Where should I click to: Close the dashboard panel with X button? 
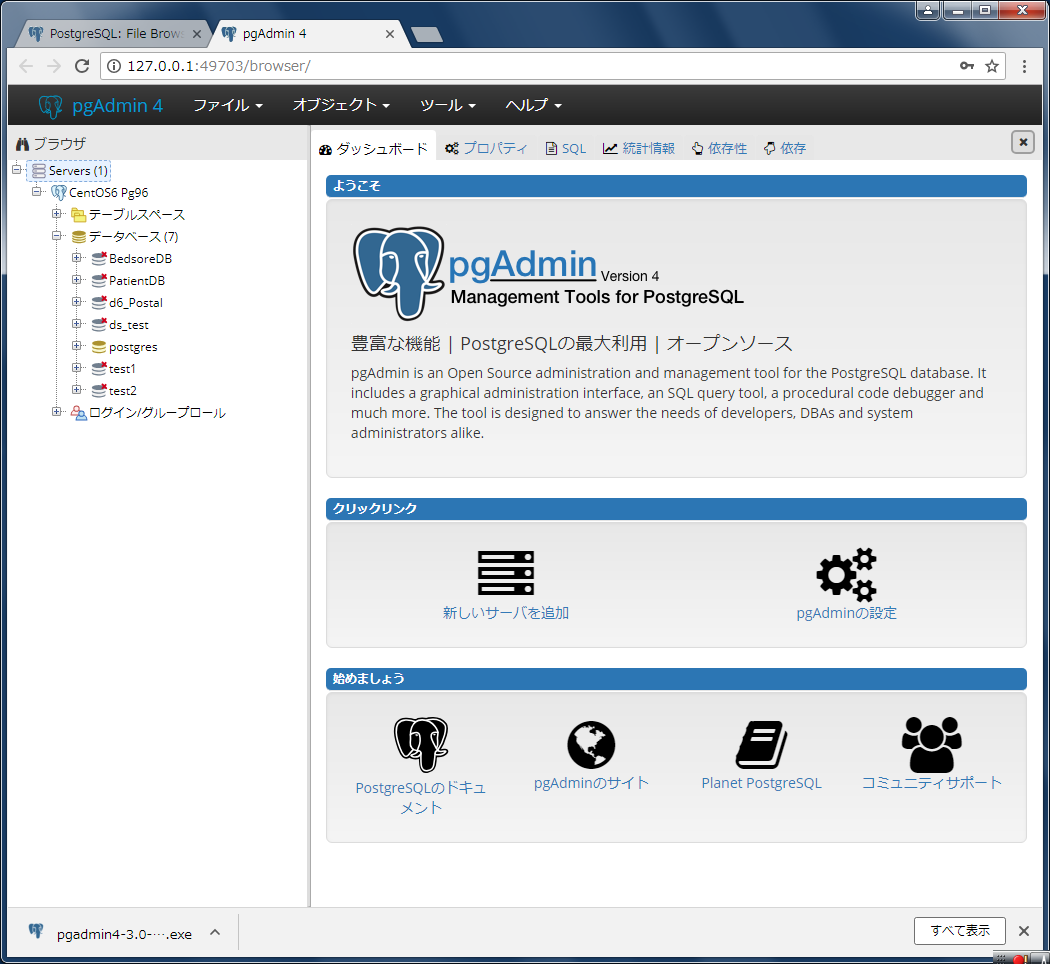pos(1023,142)
